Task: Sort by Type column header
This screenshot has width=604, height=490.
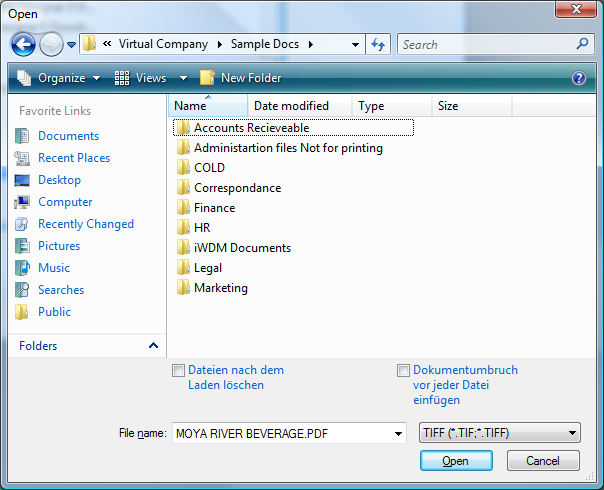Action: tap(392, 106)
